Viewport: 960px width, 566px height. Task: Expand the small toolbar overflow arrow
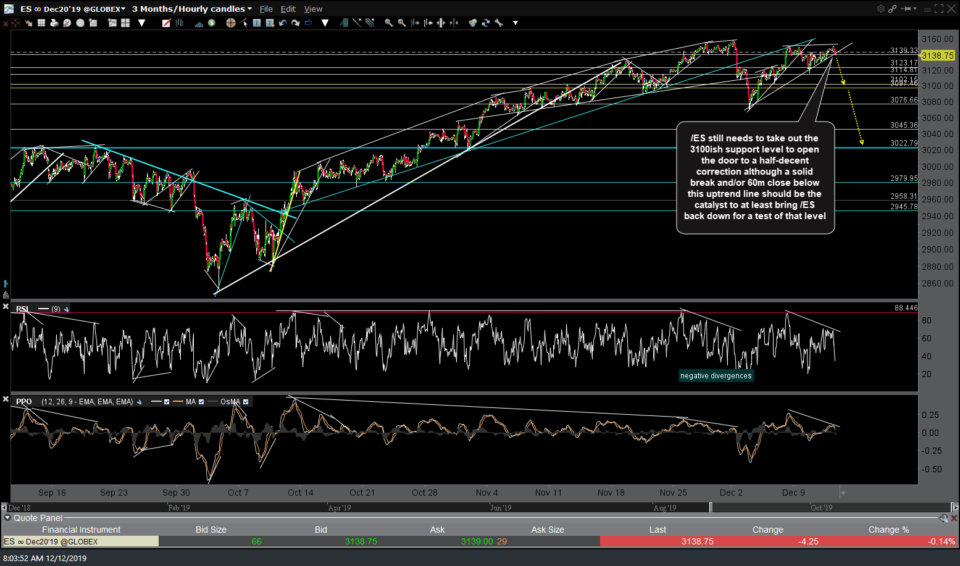click(516, 23)
